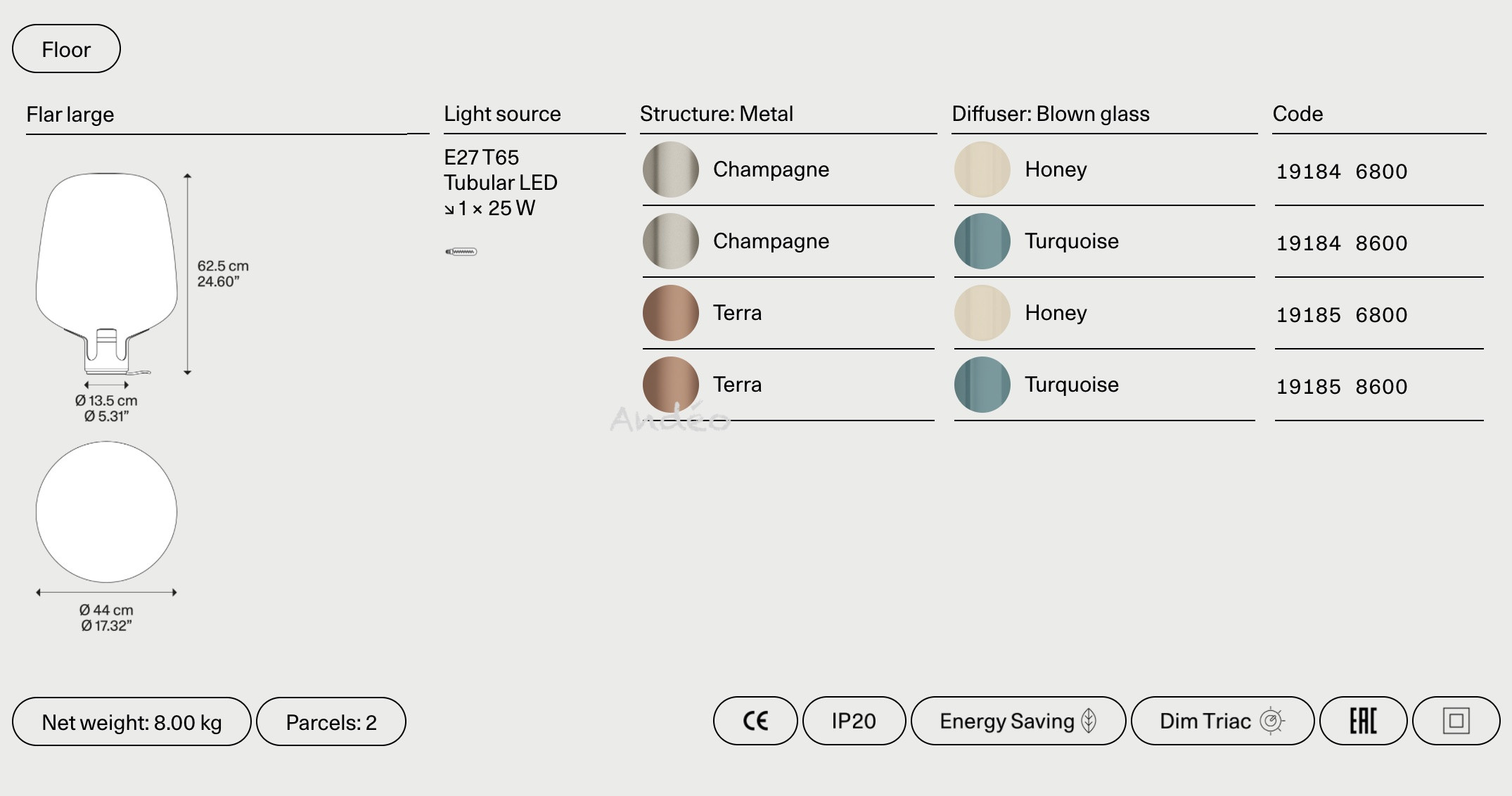Click code 19185 6800

[x=1342, y=315]
